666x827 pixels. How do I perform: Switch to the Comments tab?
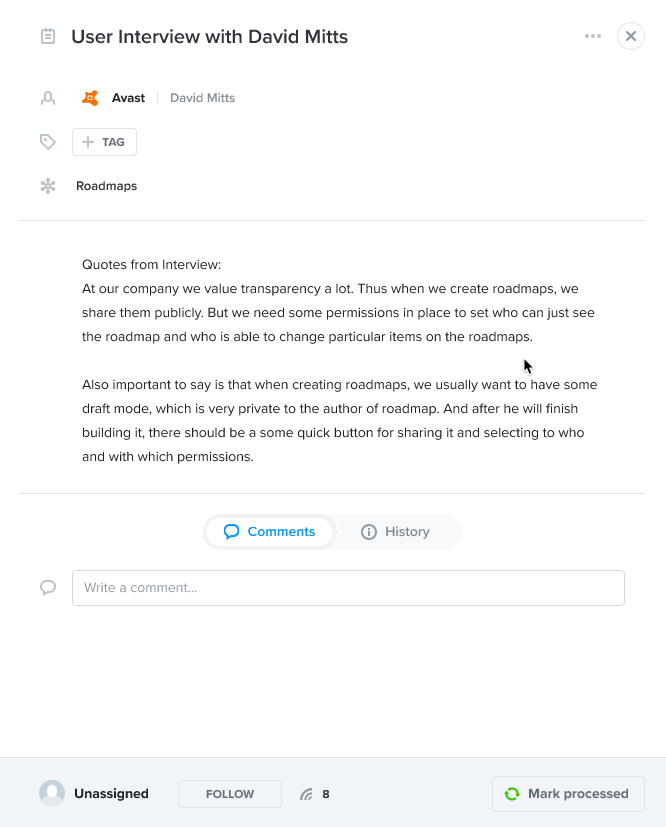(269, 532)
